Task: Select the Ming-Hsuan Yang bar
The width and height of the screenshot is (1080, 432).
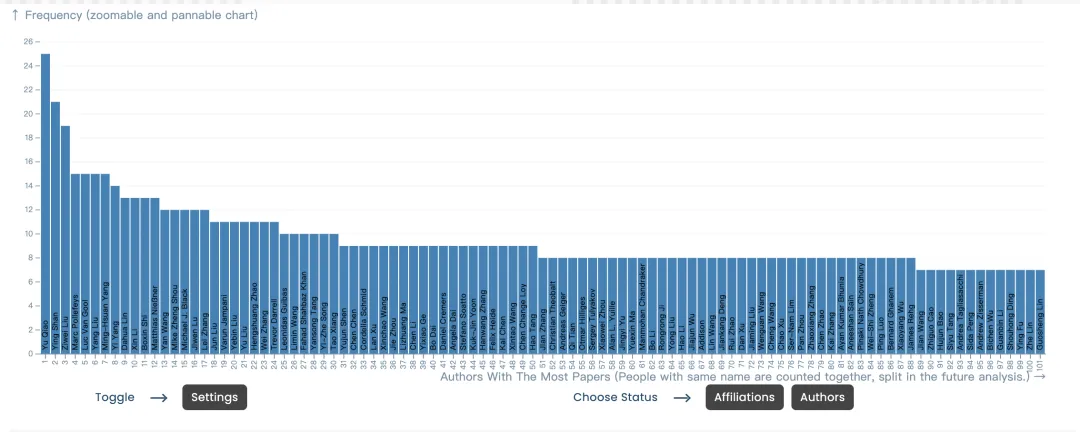Action: click(x=105, y=263)
